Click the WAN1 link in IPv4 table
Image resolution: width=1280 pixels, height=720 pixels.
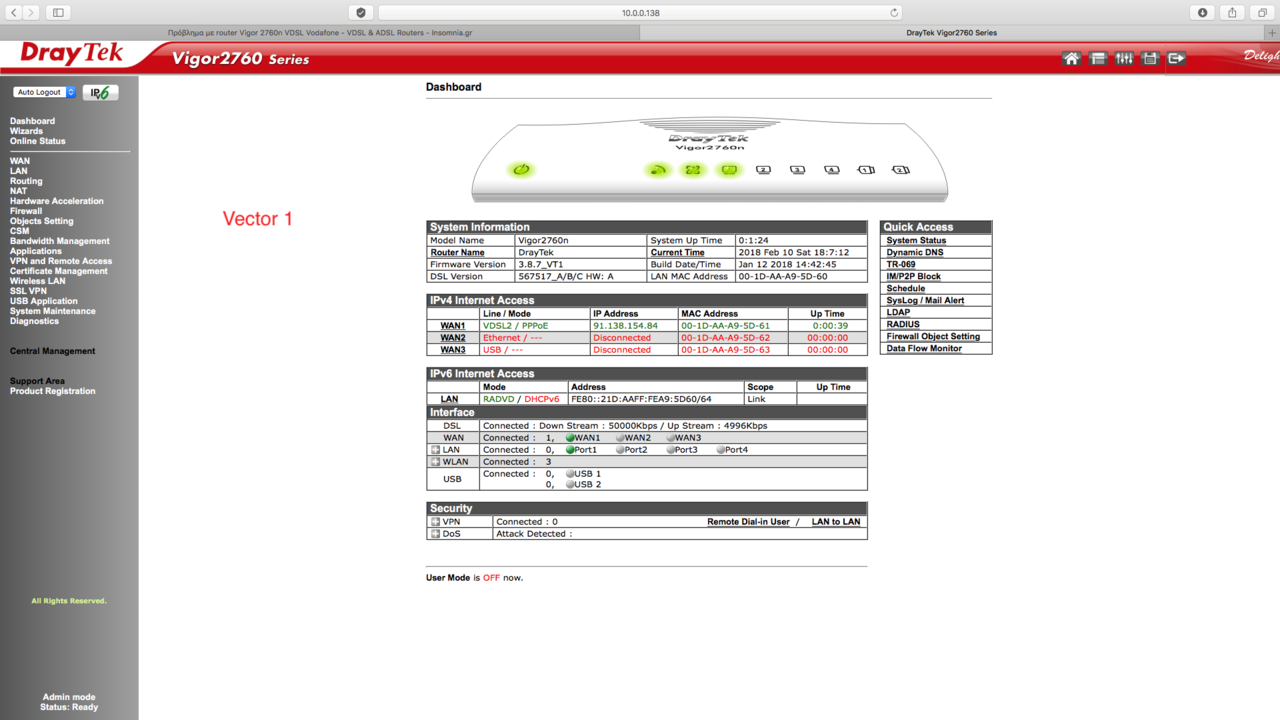[453, 326]
